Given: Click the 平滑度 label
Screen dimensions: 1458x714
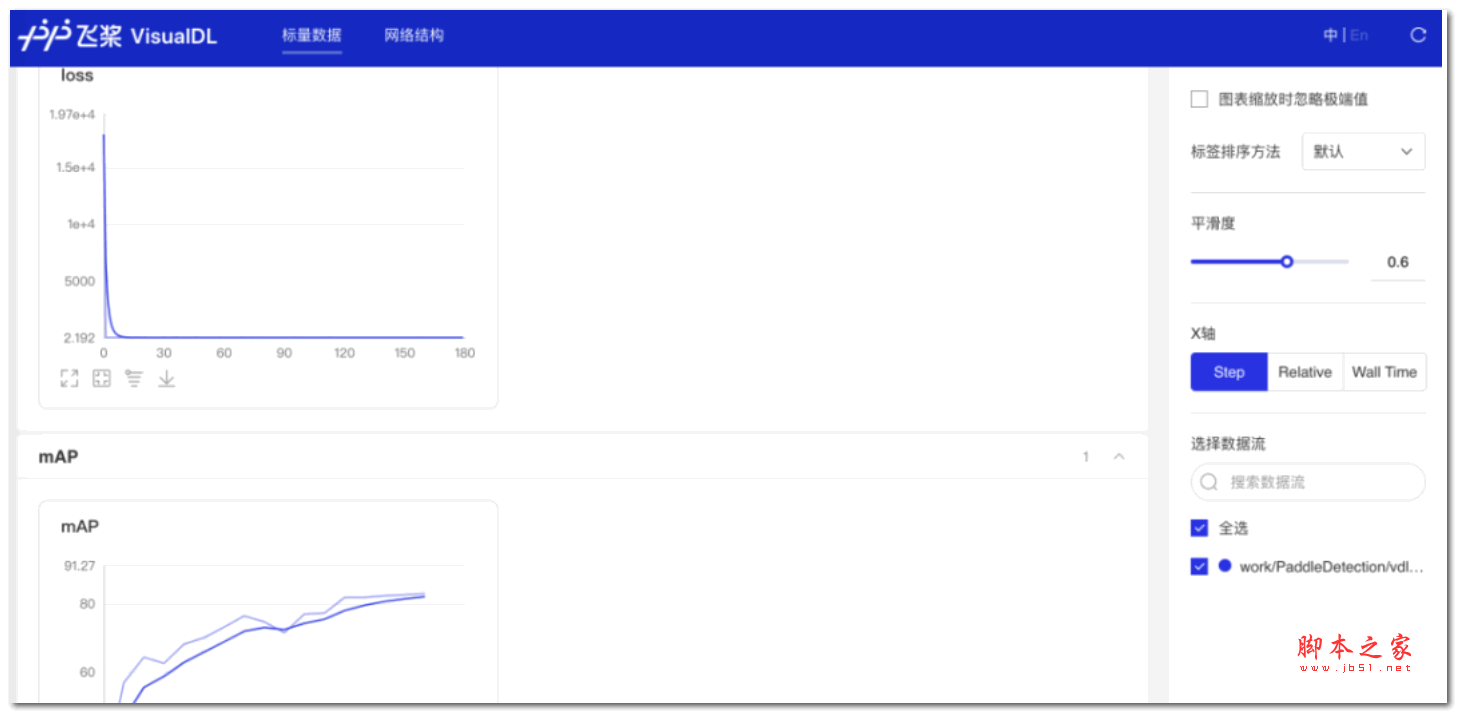Looking at the screenshot, I should [1213, 223].
